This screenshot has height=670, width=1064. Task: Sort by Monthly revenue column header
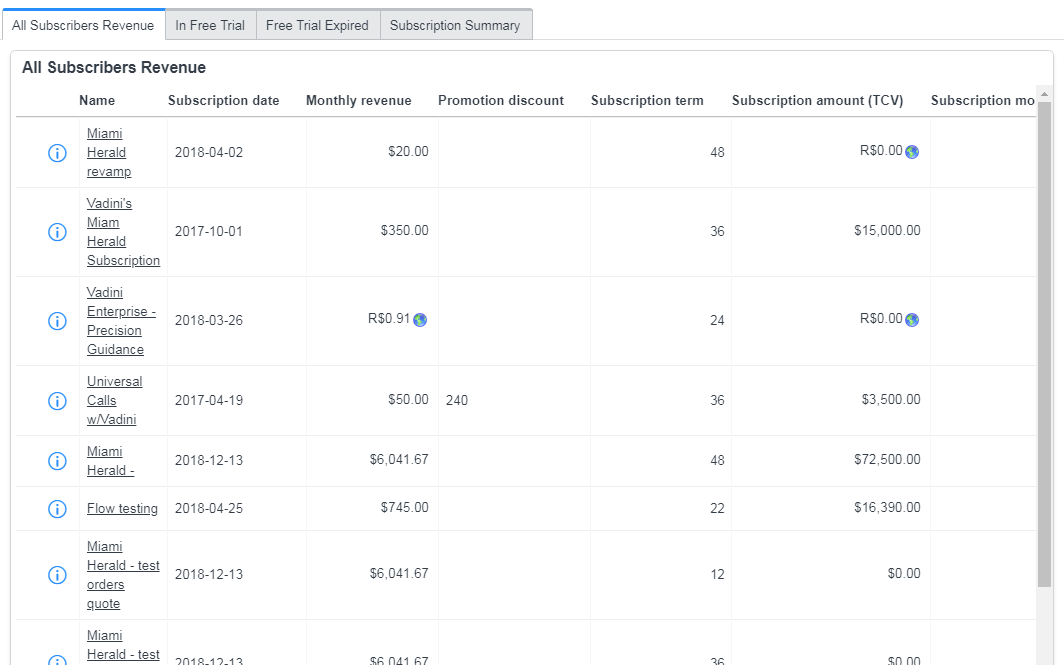[358, 100]
